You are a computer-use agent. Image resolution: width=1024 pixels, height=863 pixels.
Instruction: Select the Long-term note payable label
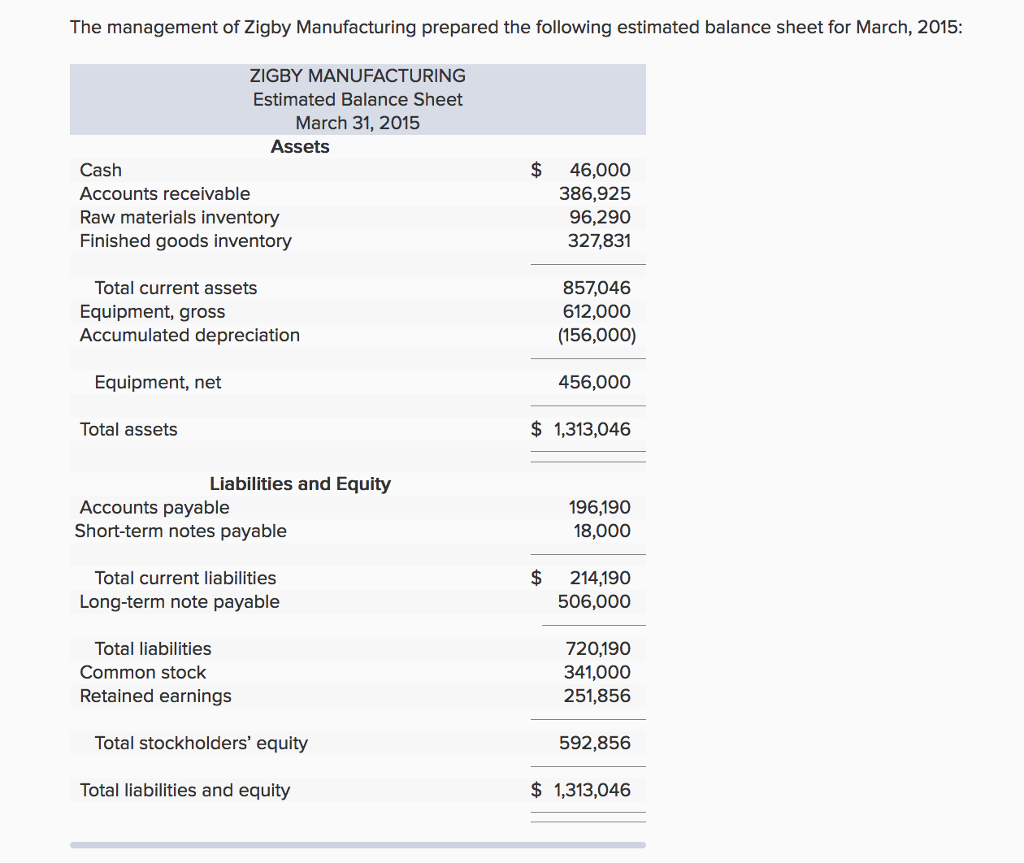180,602
